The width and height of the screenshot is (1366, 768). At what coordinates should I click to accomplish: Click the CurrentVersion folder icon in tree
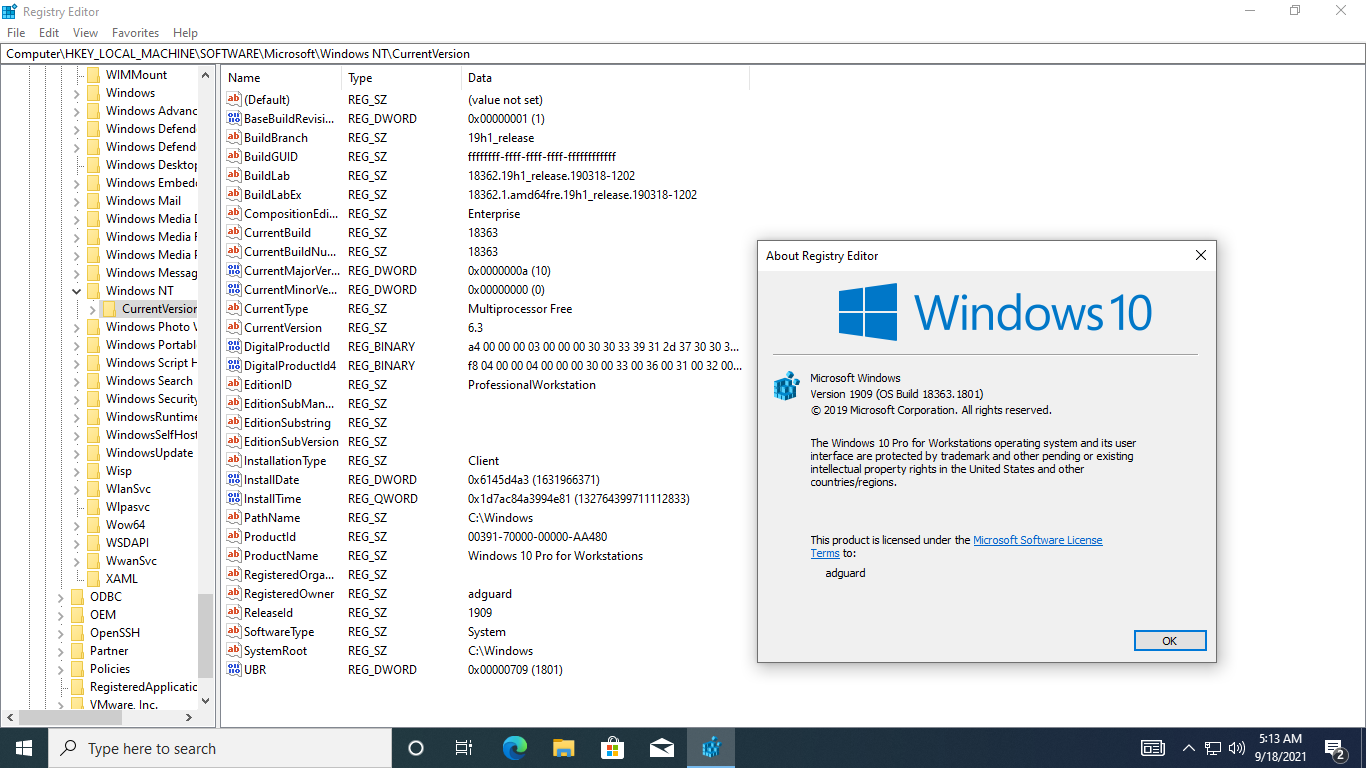click(110, 308)
